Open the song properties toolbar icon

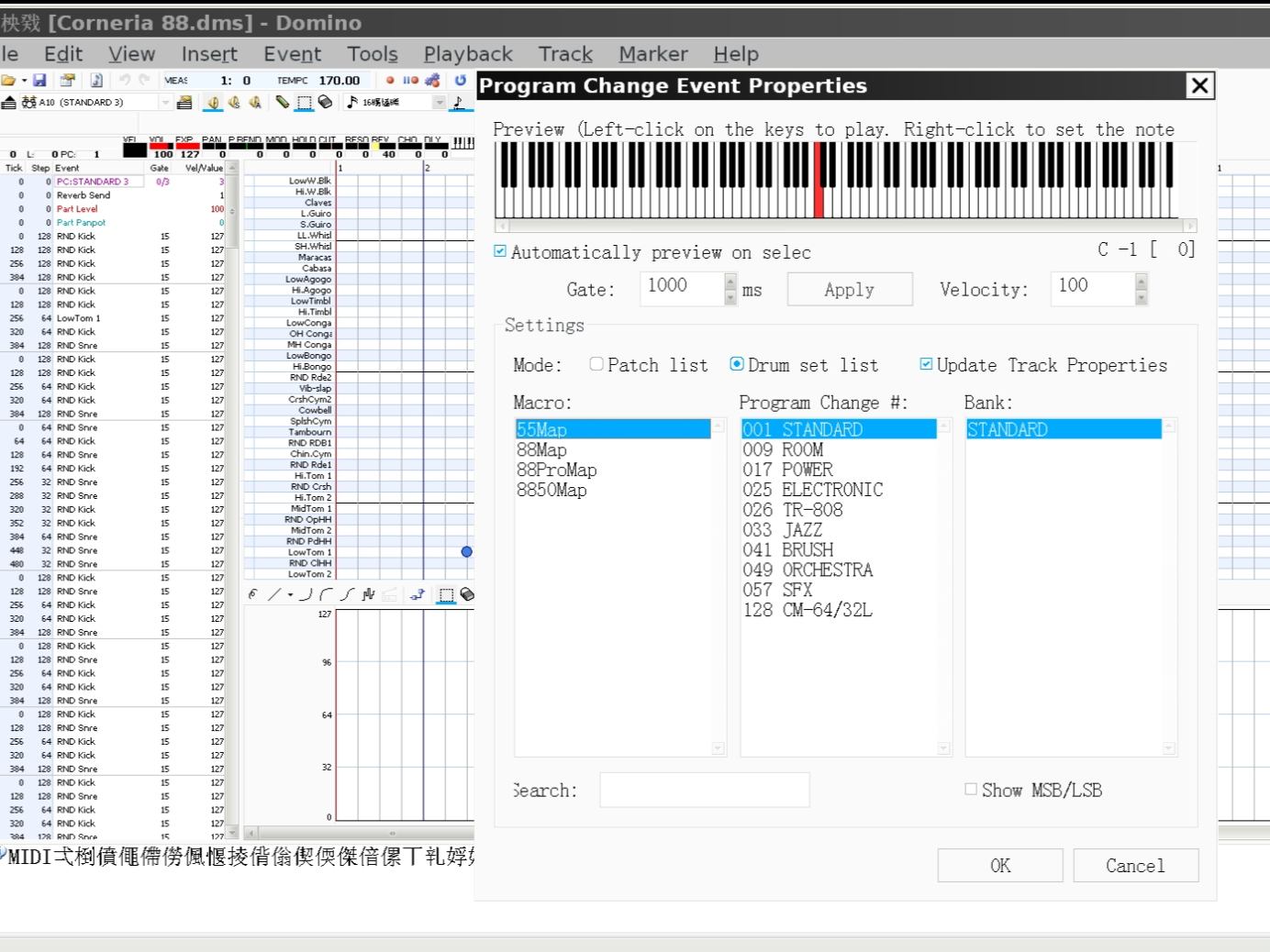click(x=67, y=81)
